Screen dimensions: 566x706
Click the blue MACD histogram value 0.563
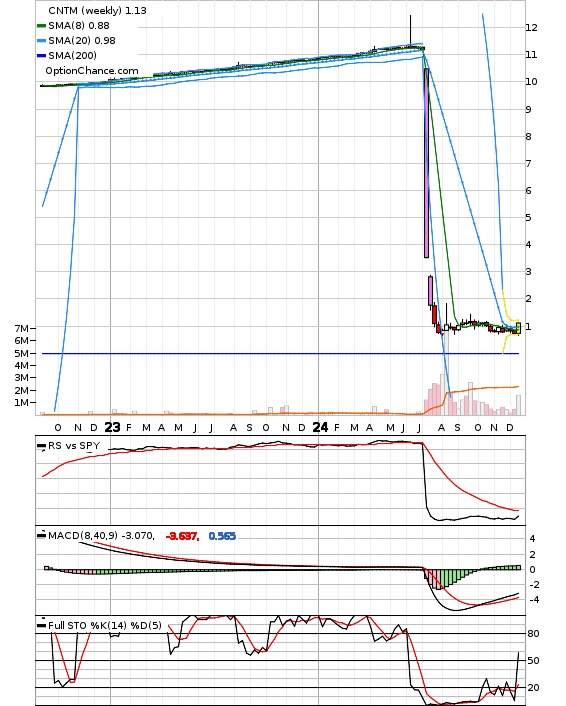[222, 536]
